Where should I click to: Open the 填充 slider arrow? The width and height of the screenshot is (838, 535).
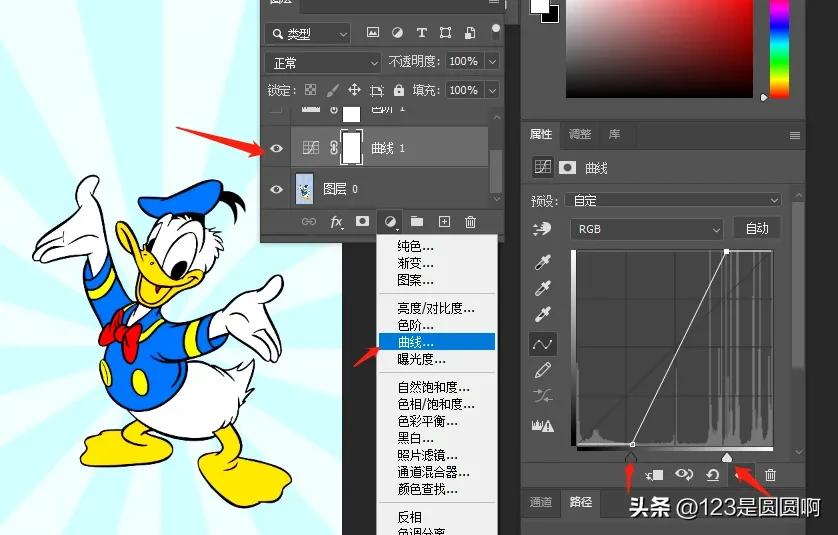click(492, 90)
